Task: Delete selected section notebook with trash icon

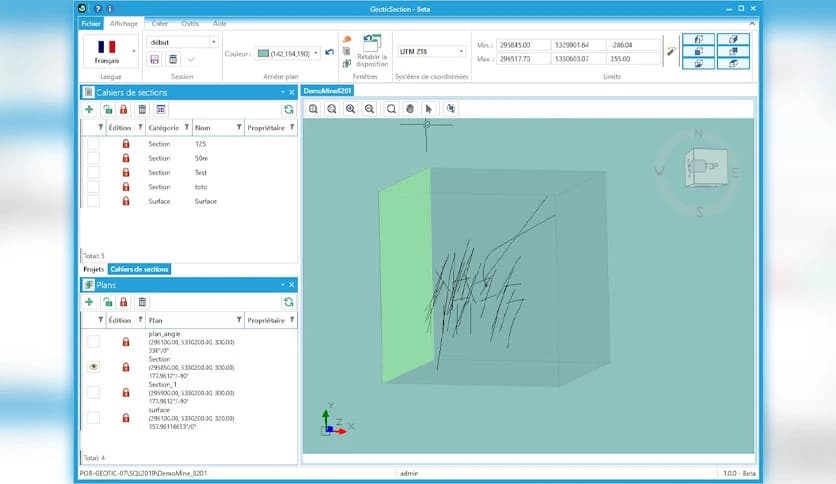Action: tap(142, 109)
